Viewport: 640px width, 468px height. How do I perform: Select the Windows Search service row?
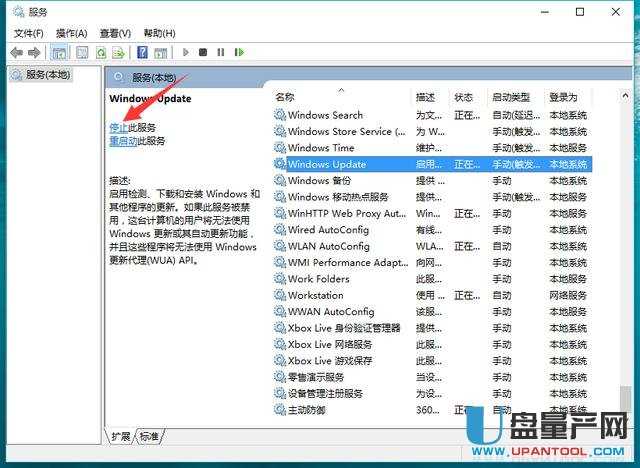(325, 115)
